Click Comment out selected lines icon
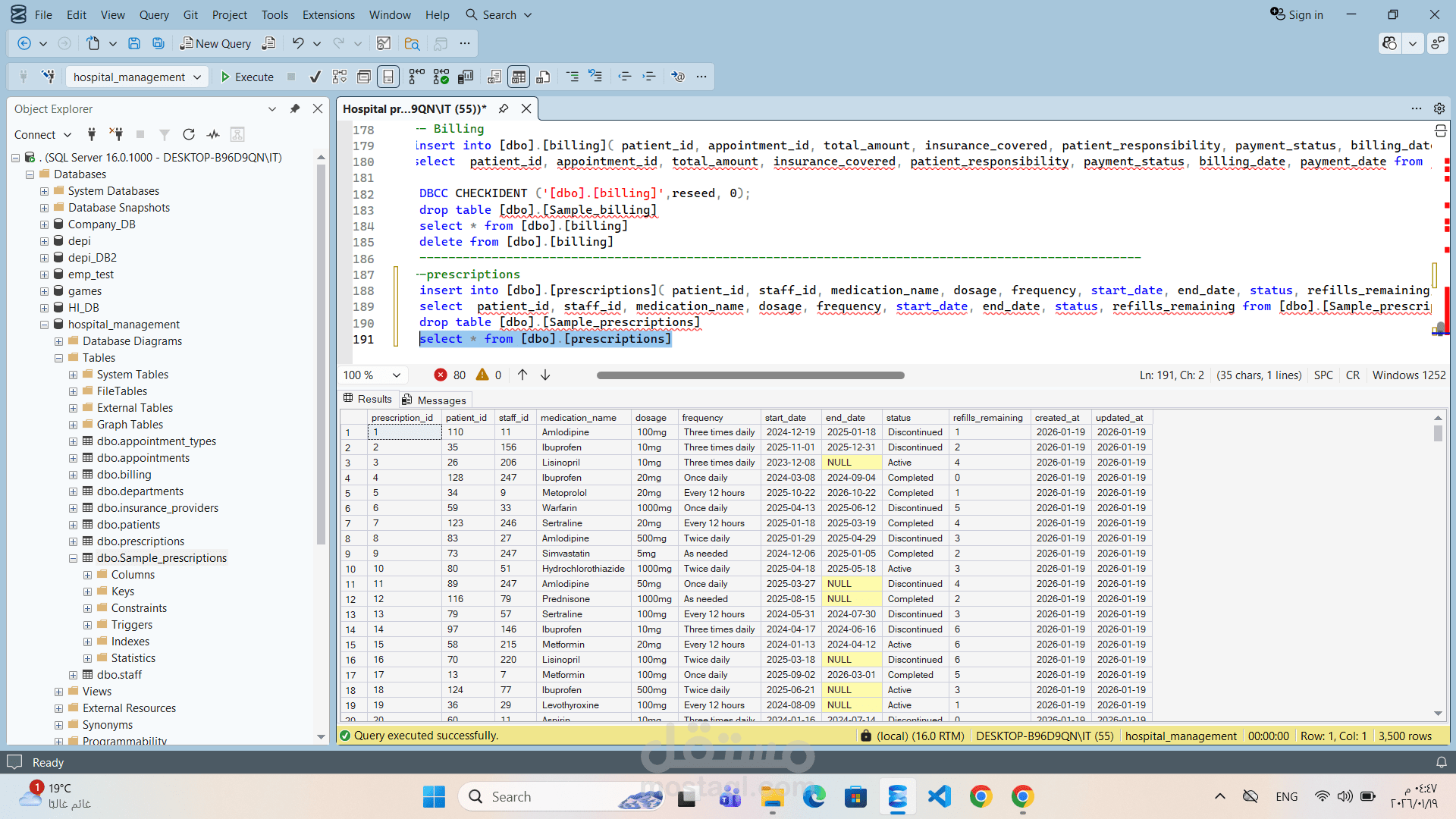 (573, 77)
